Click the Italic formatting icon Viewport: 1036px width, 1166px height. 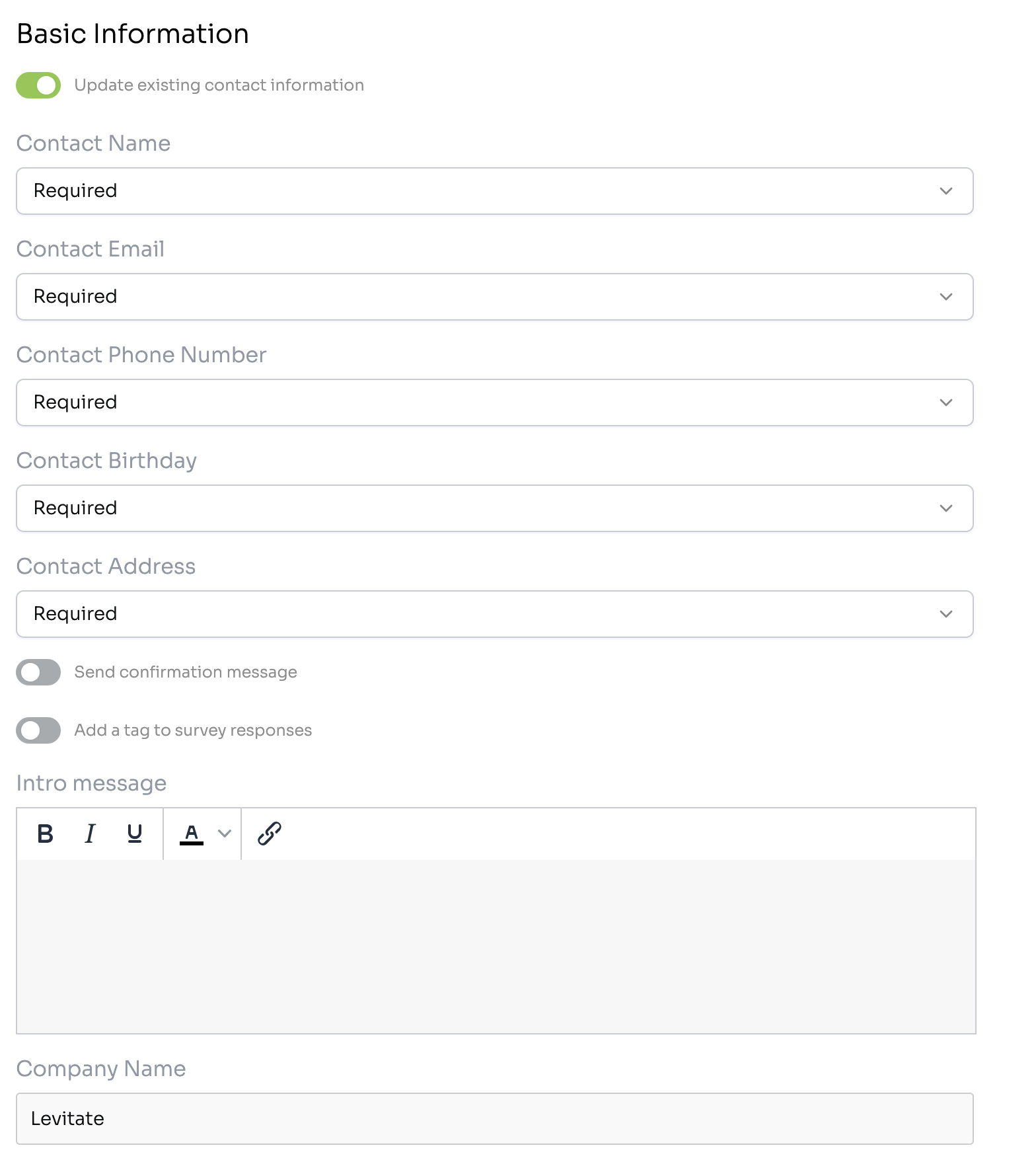click(91, 834)
